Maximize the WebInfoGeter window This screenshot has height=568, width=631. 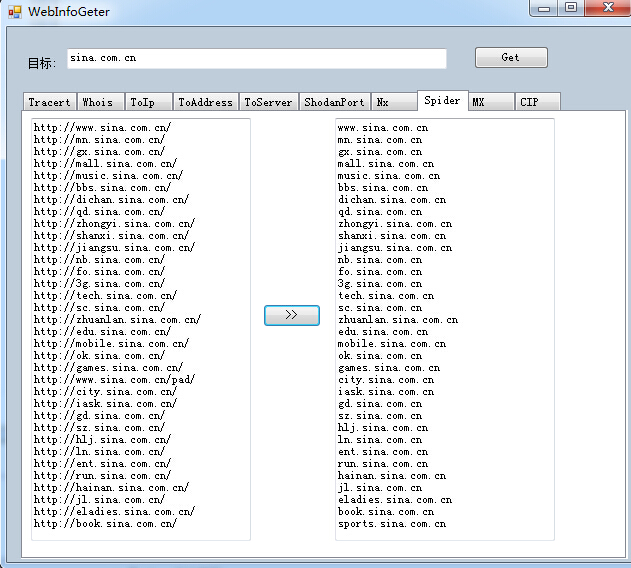coord(571,8)
